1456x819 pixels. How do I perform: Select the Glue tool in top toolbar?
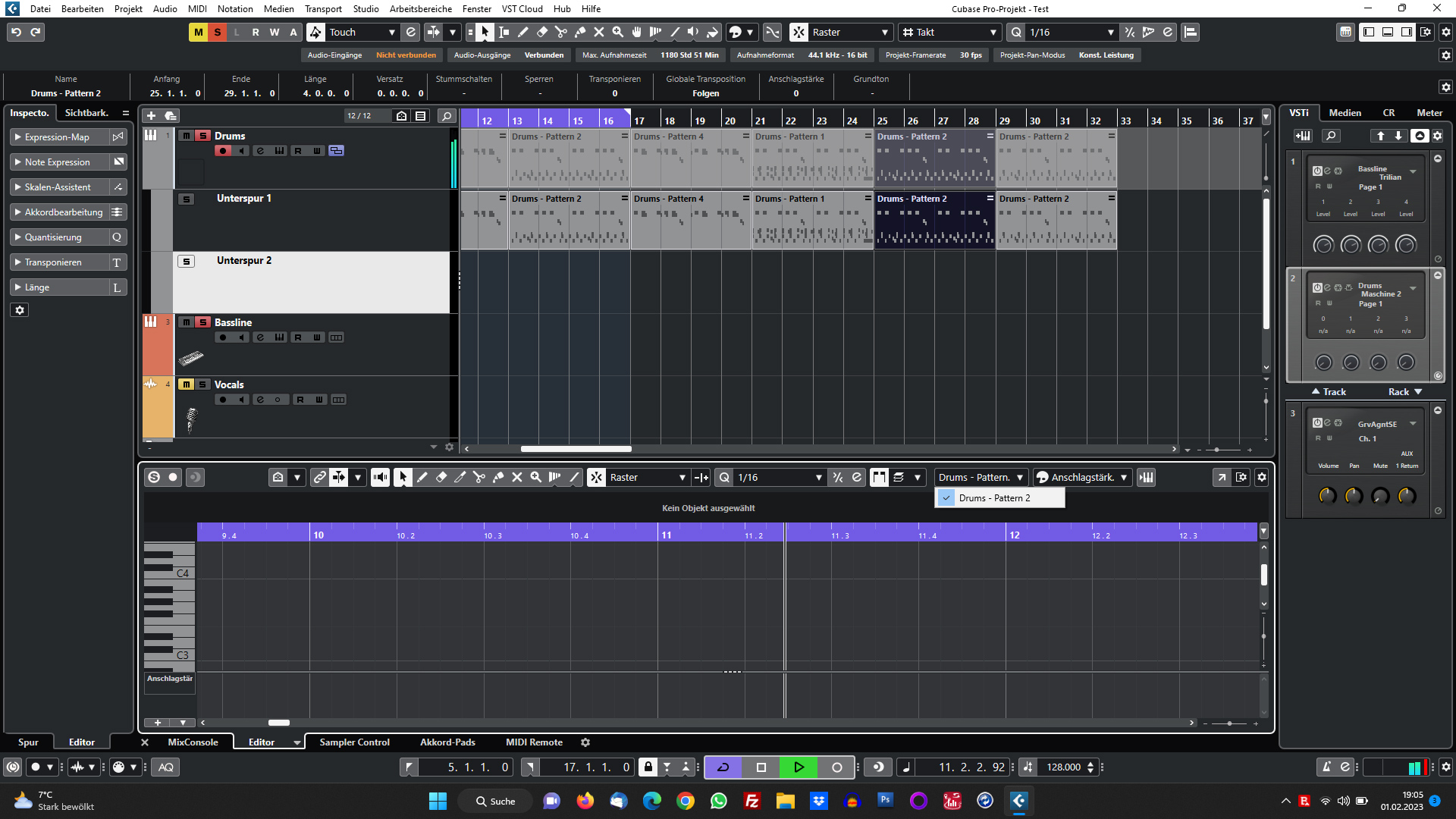pos(580,32)
